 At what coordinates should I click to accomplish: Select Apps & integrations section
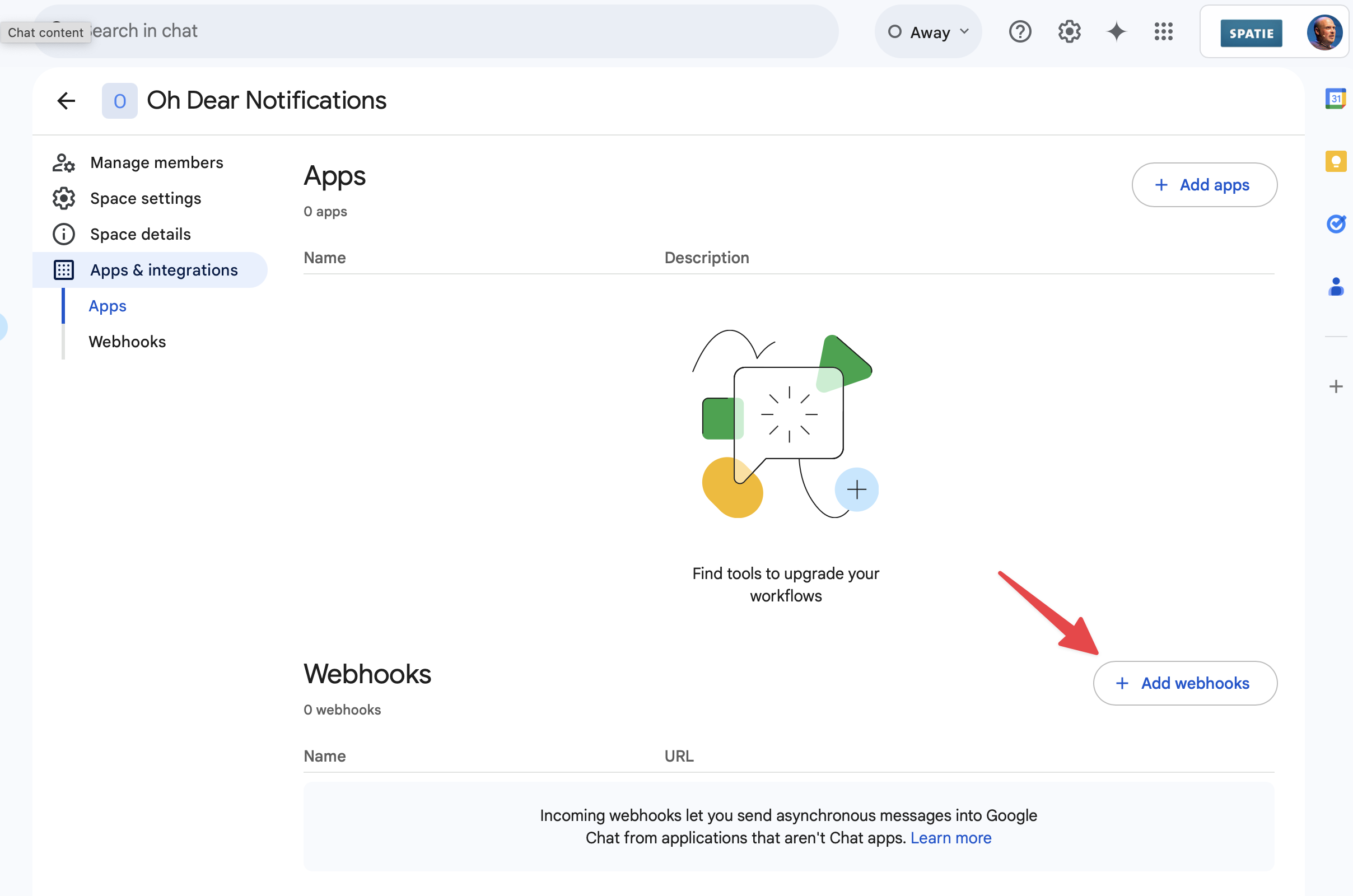(150, 270)
